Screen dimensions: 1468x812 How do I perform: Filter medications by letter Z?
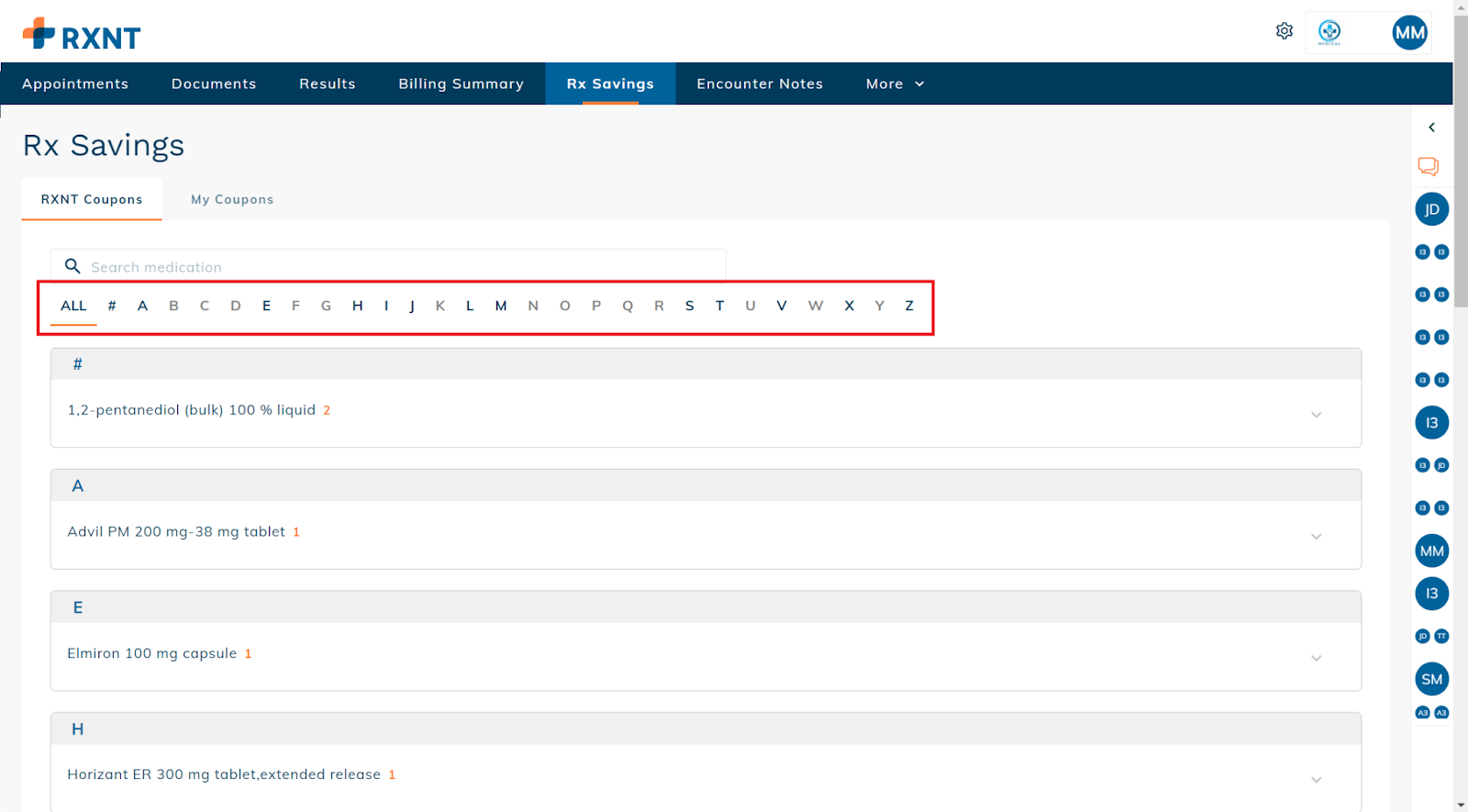click(x=909, y=306)
